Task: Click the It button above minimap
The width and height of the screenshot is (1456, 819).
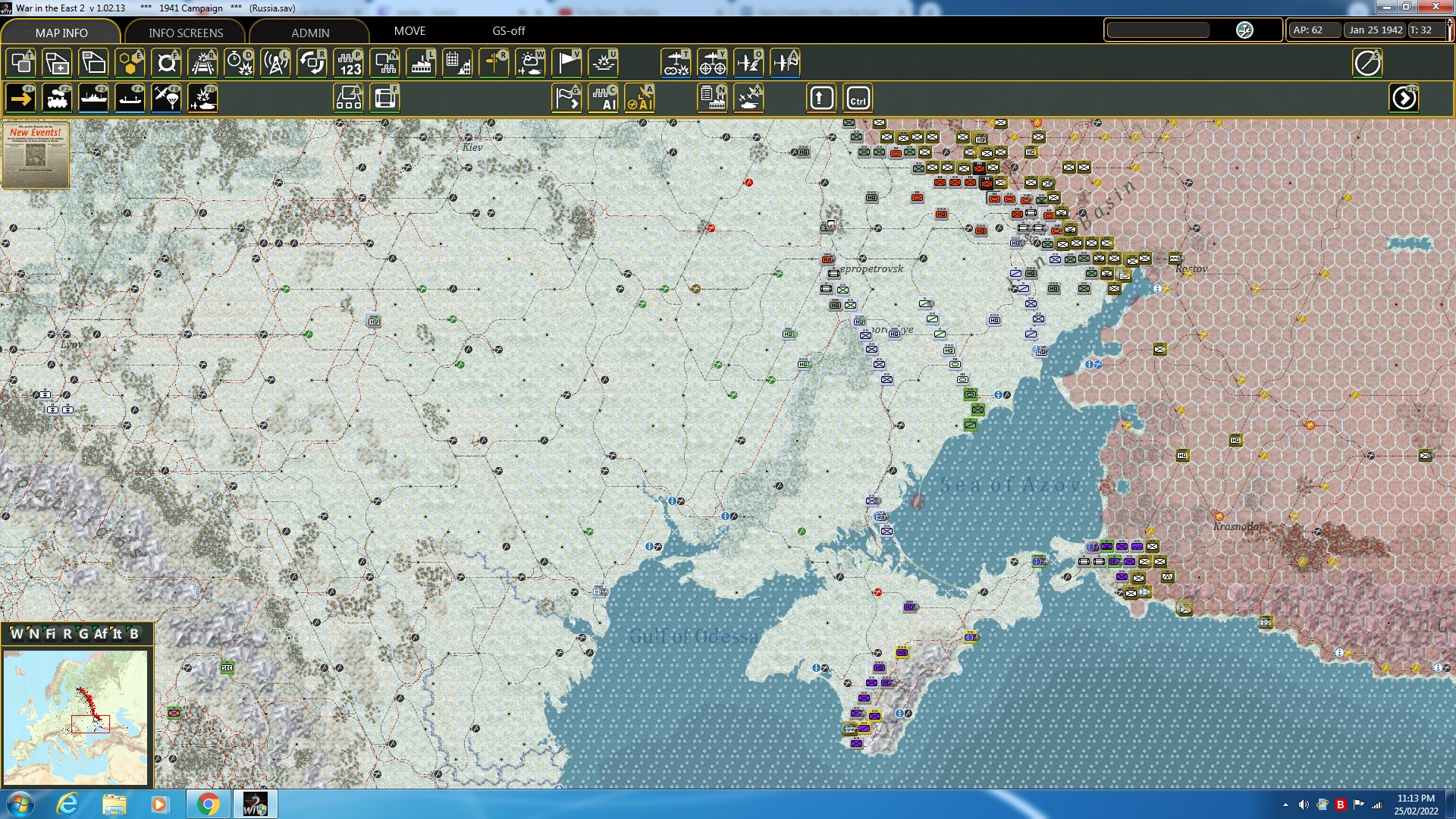Action: (117, 633)
